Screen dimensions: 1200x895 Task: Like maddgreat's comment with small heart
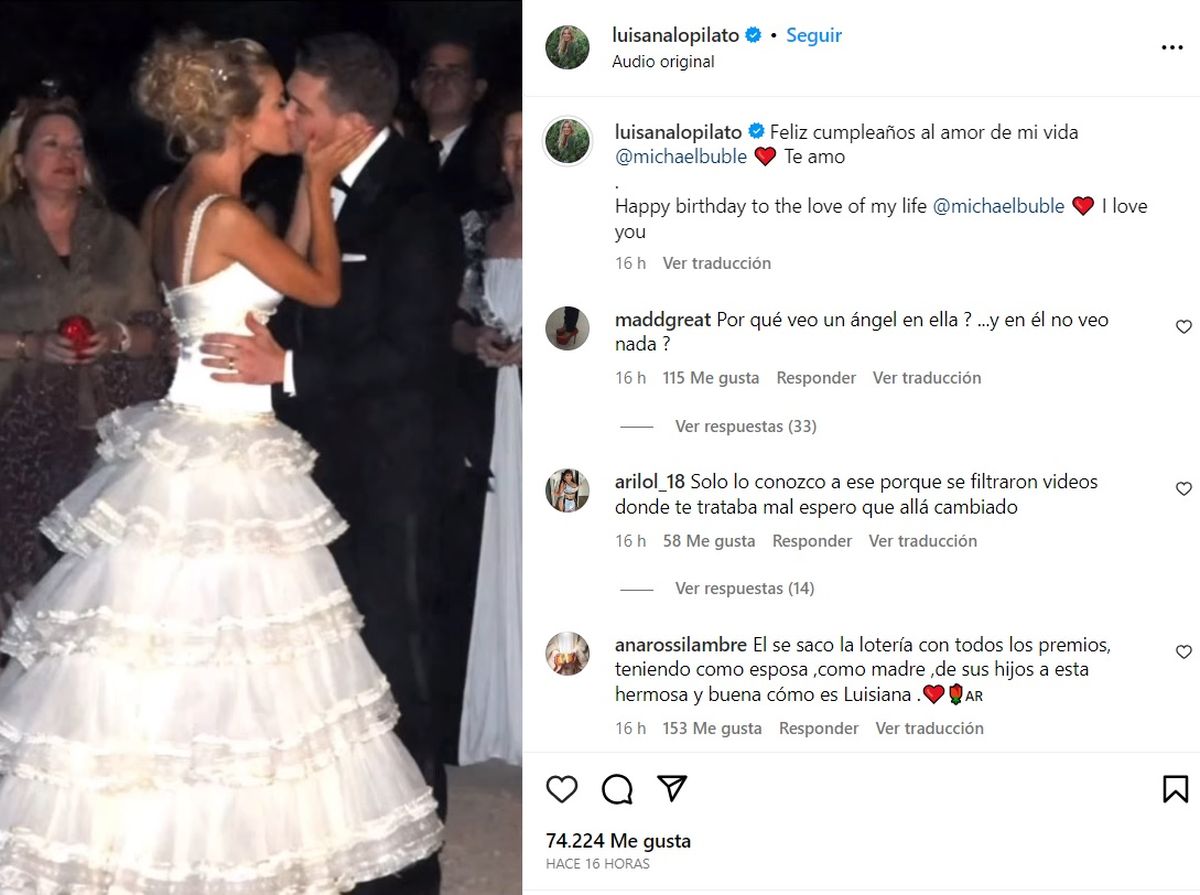click(1184, 326)
